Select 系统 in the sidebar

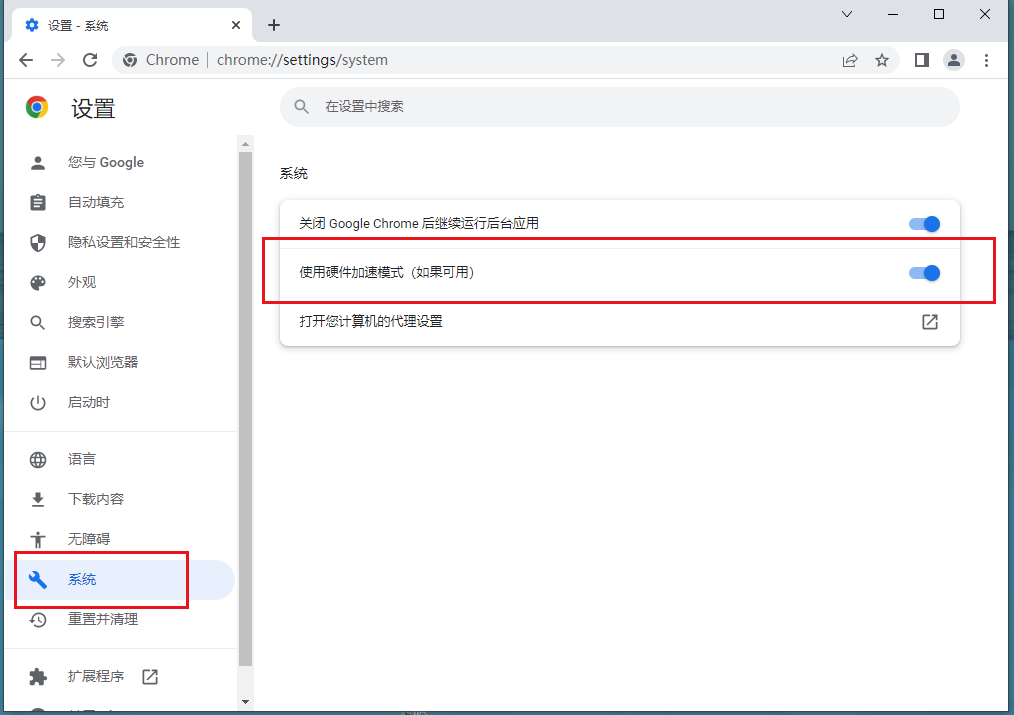(121, 580)
